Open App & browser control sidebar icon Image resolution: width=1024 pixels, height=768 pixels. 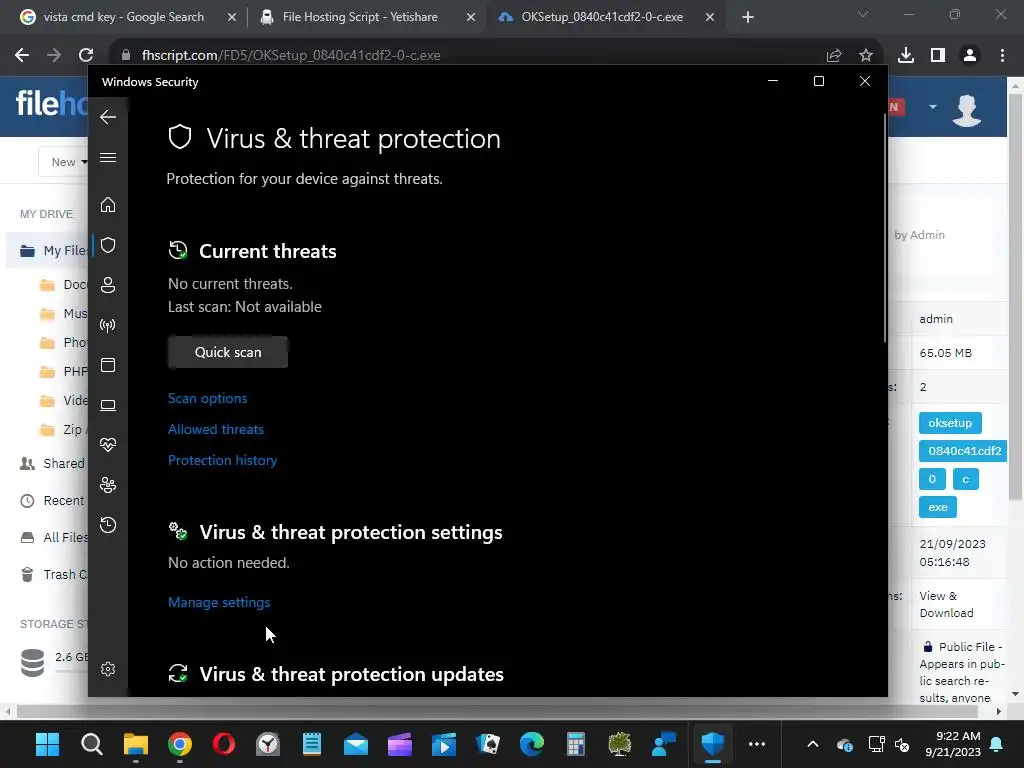click(x=108, y=365)
